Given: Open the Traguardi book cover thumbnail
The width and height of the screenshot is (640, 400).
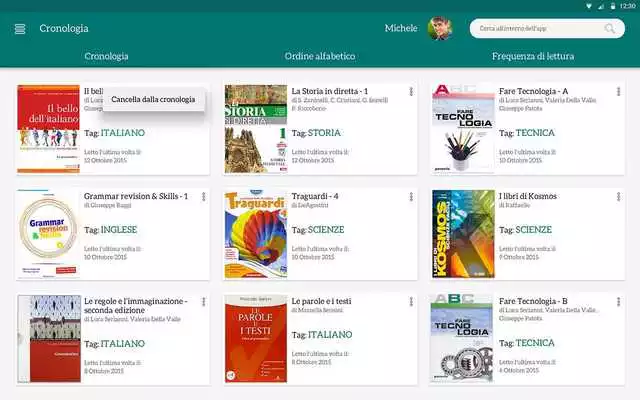Looking at the screenshot, I should (x=255, y=233).
